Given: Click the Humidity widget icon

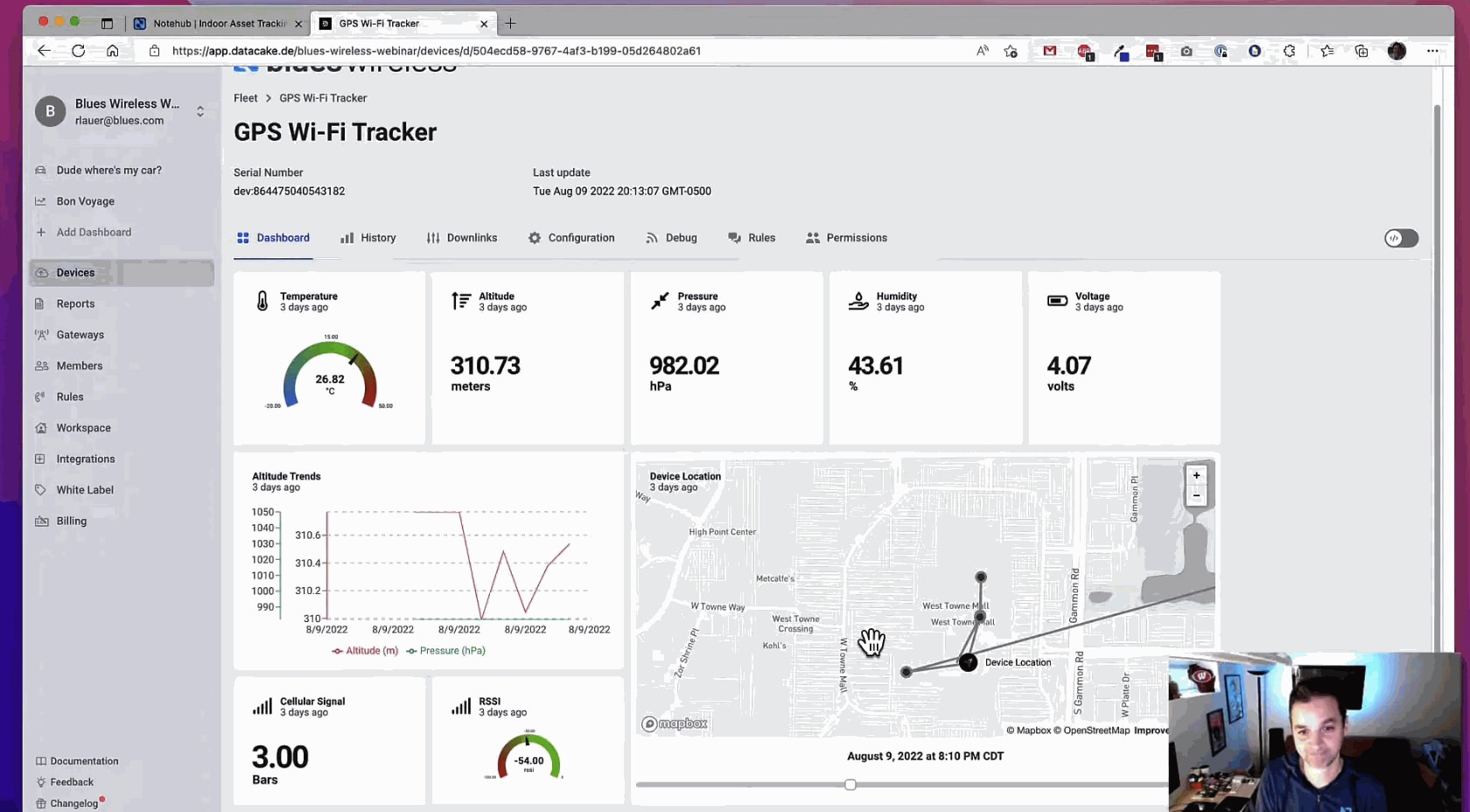Looking at the screenshot, I should 858,301.
